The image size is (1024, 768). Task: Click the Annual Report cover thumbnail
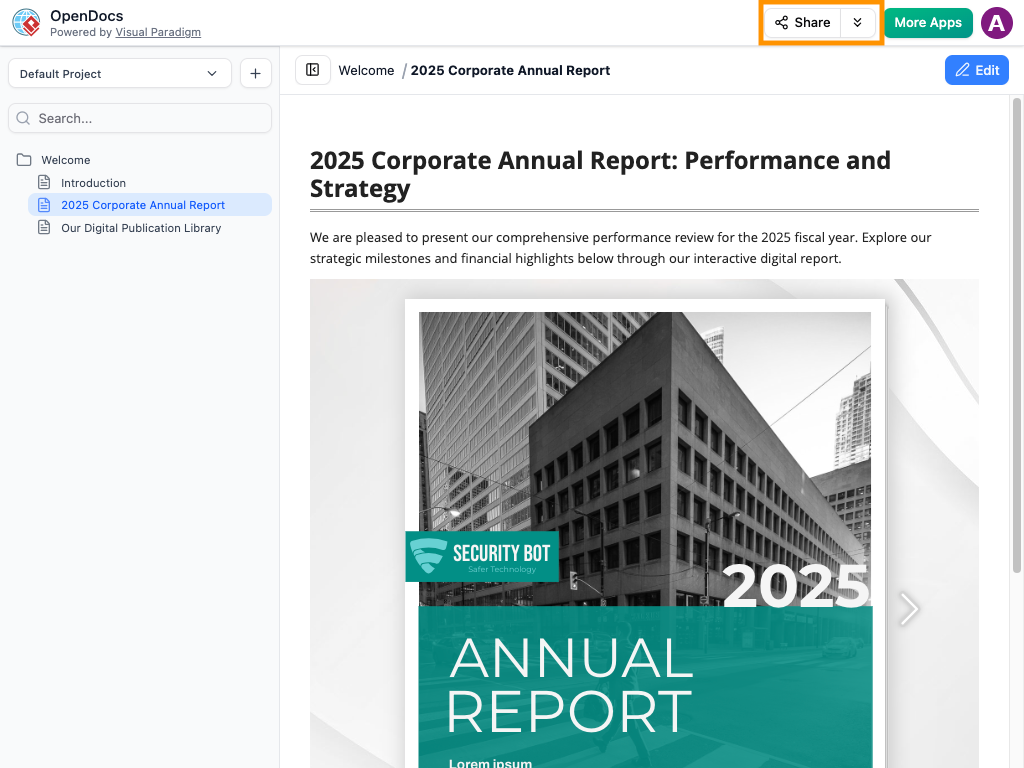click(x=644, y=530)
